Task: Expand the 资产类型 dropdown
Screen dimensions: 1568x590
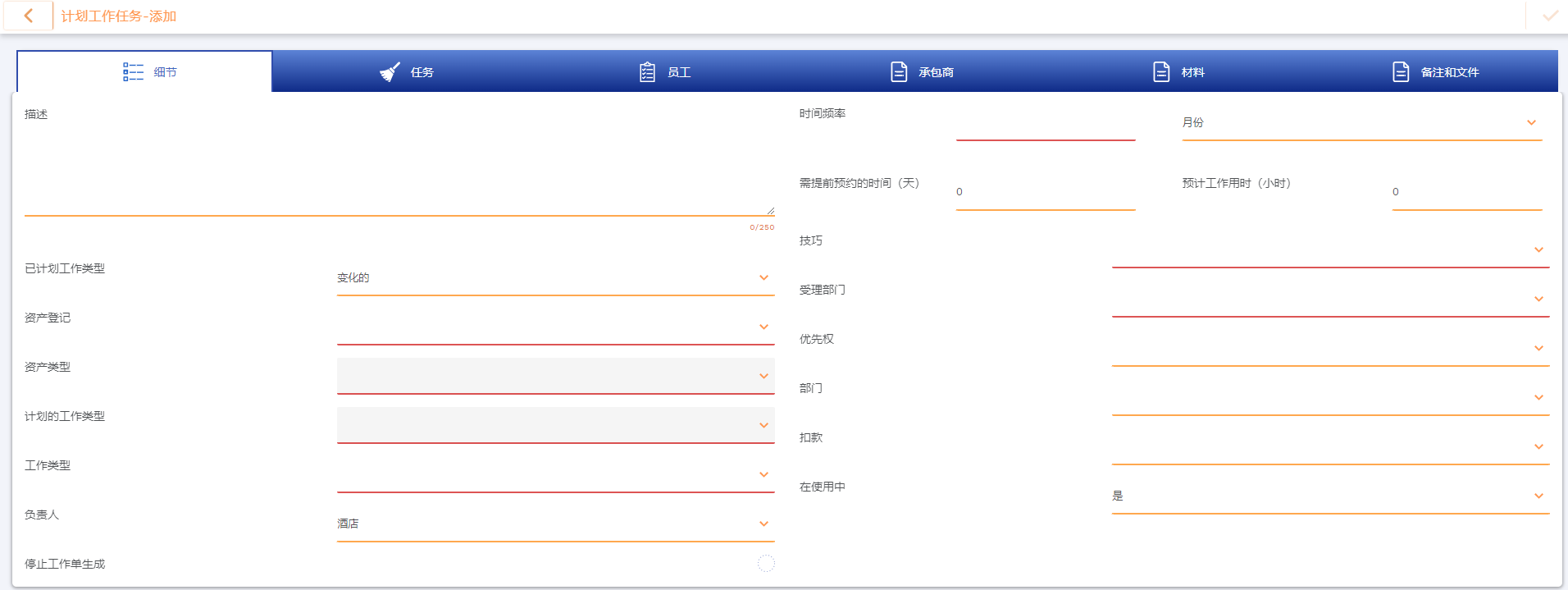Action: coord(555,376)
